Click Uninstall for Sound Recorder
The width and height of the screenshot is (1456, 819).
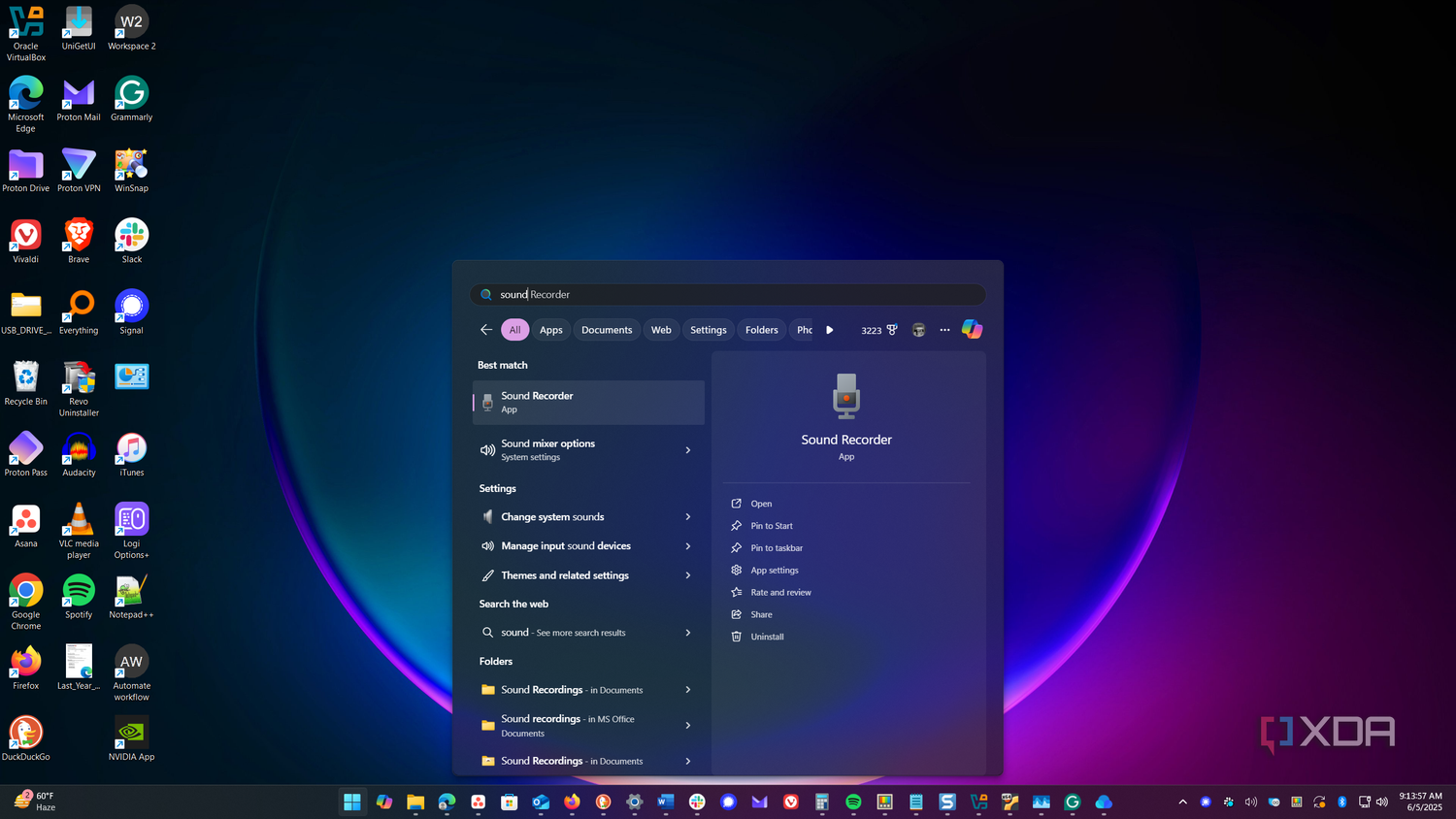click(767, 637)
